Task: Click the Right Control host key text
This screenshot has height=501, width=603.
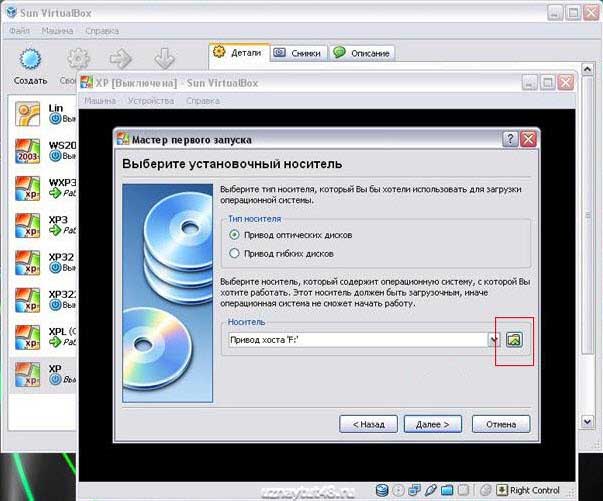Action: pyautogui.click(x=535, y=490)
